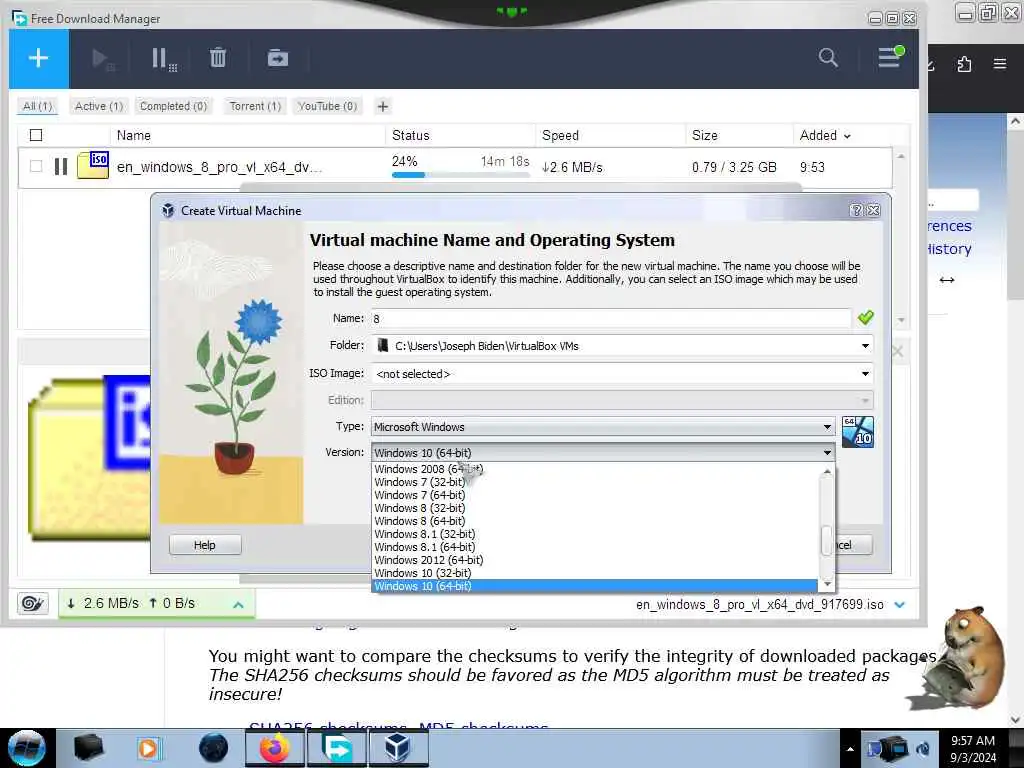Screen dimensions: 1024x768
Task: Show hidden system tray icons
Action: pos(850,749)
